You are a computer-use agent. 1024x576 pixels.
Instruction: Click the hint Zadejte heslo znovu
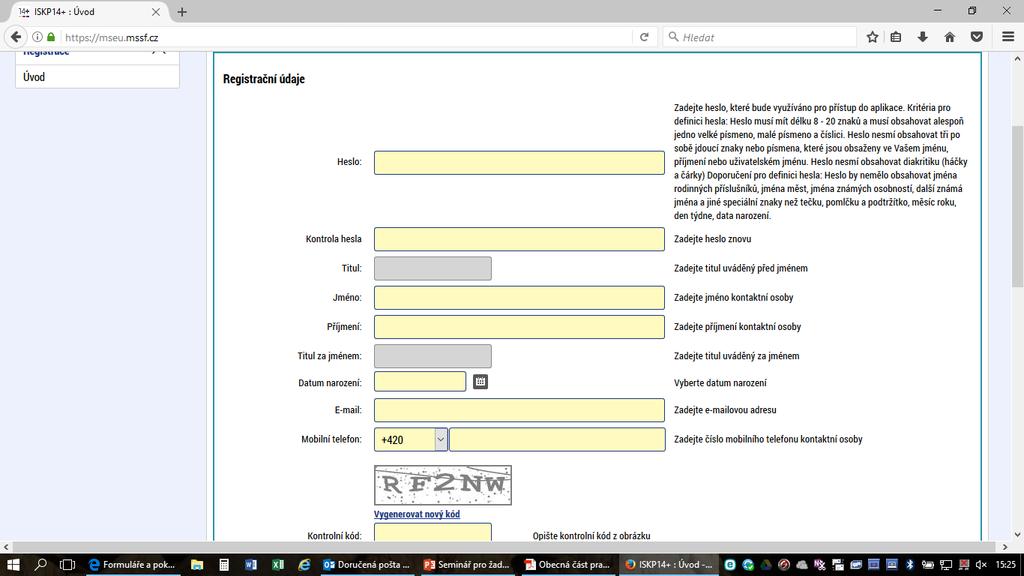pyautogui.click(x=712, y=239)
